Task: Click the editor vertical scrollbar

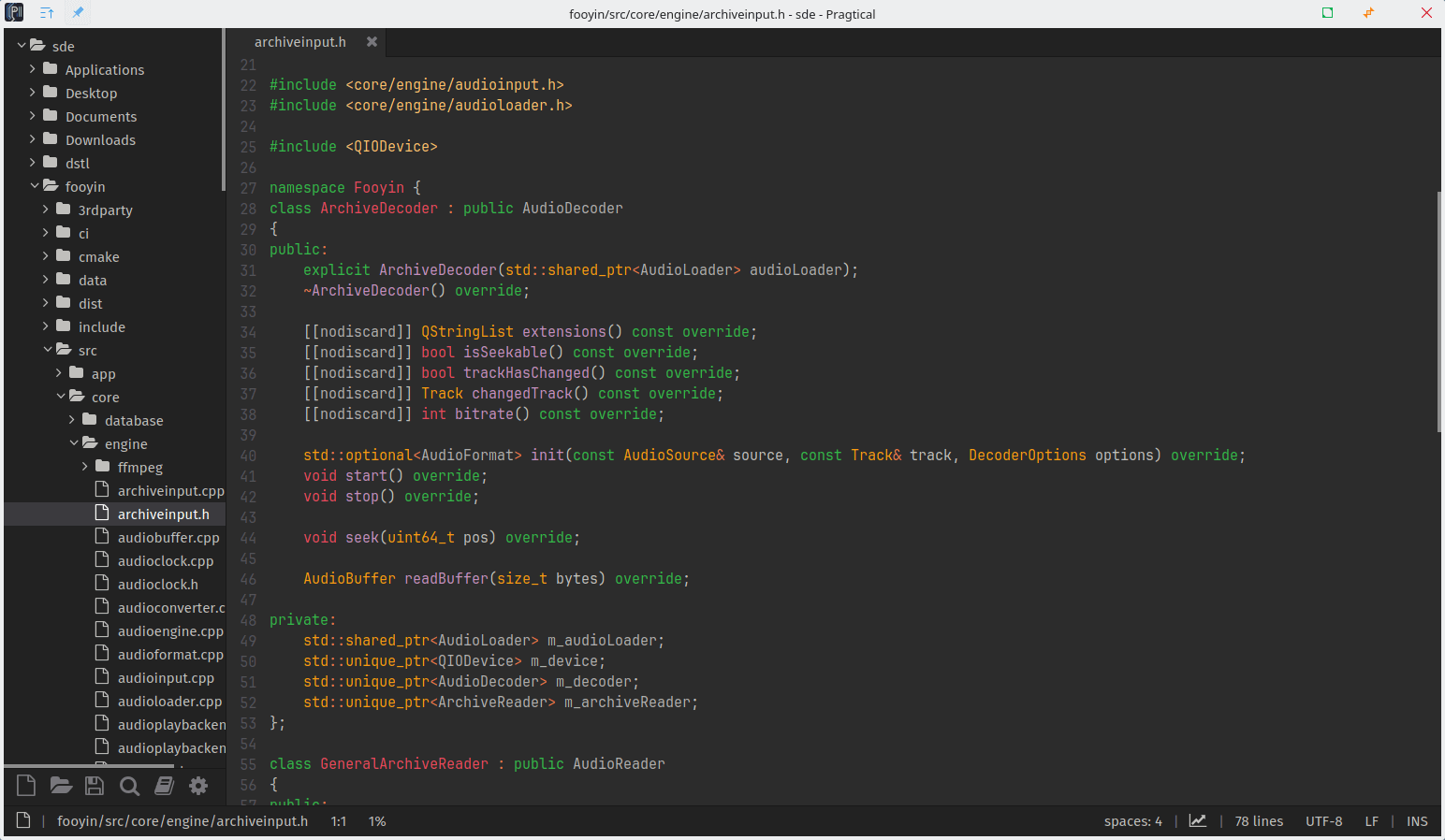Action: point(1438,311)
